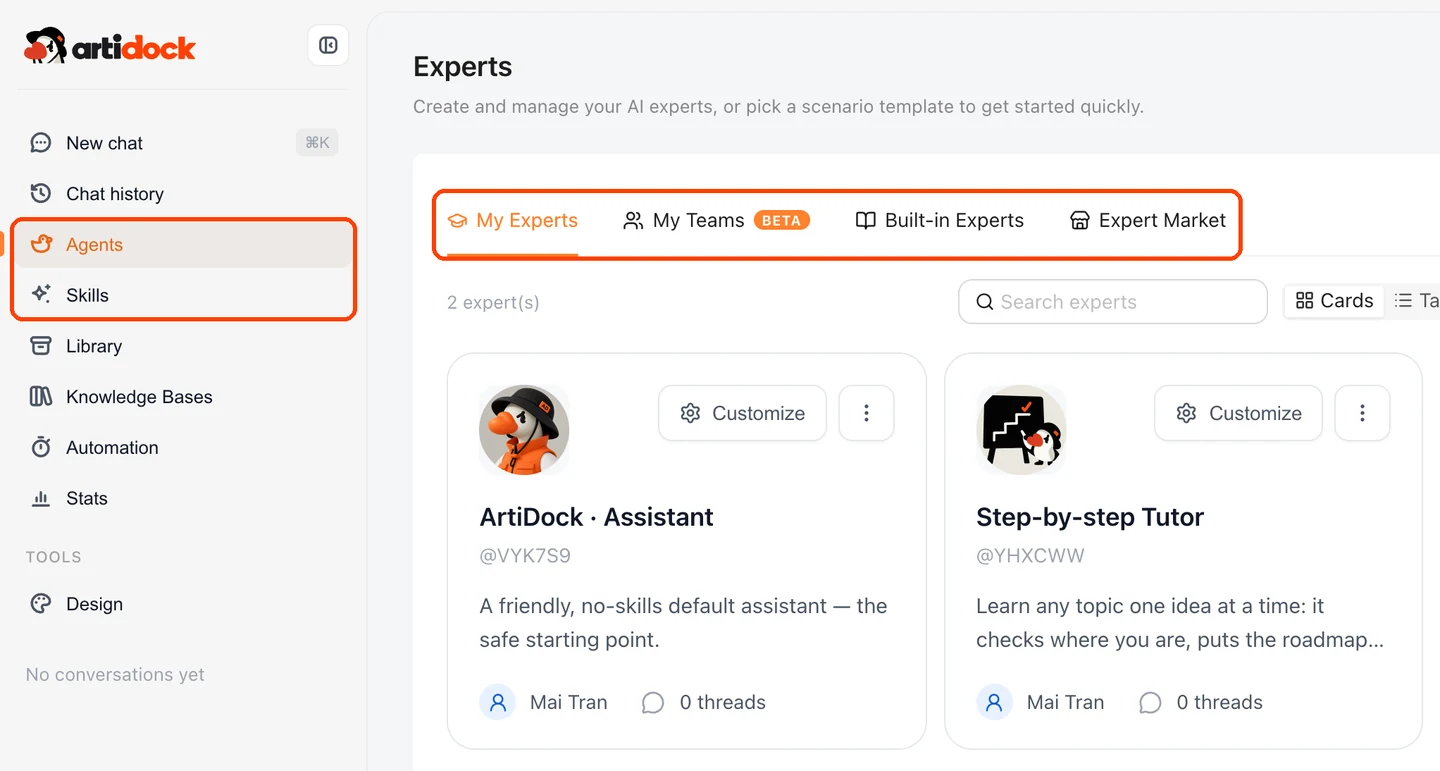The width and height of the screenshot is (1440, 771).
Task: Open Step-by-step Tutor more options menu
Action: (1362, 413)
